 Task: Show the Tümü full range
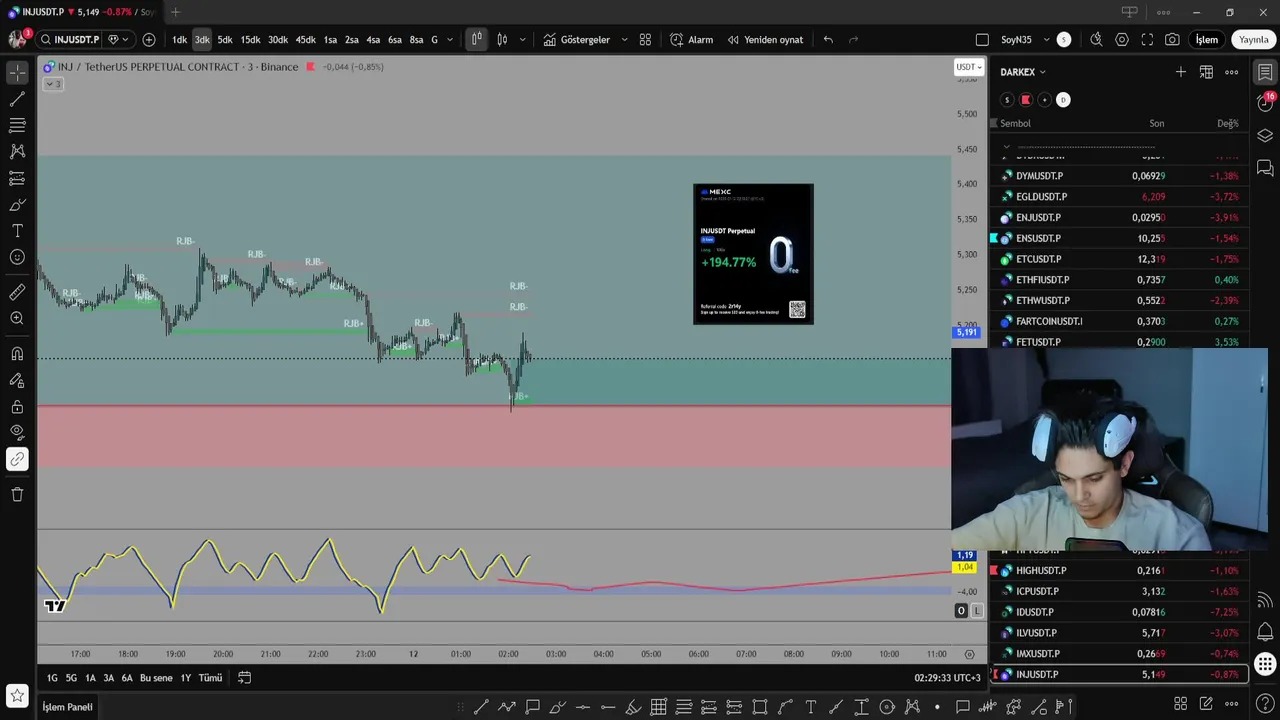[x=210, y=678]
